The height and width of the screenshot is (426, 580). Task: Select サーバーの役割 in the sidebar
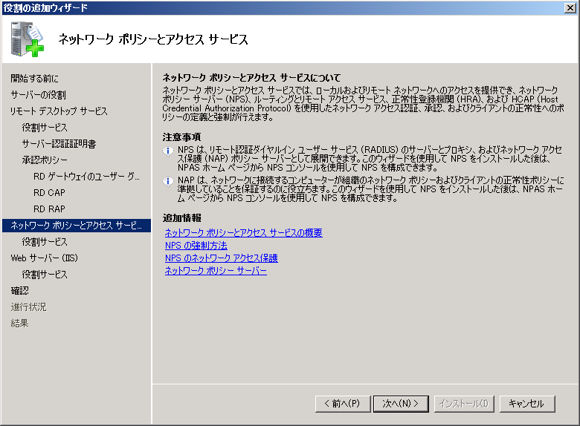tap(38, 95)
